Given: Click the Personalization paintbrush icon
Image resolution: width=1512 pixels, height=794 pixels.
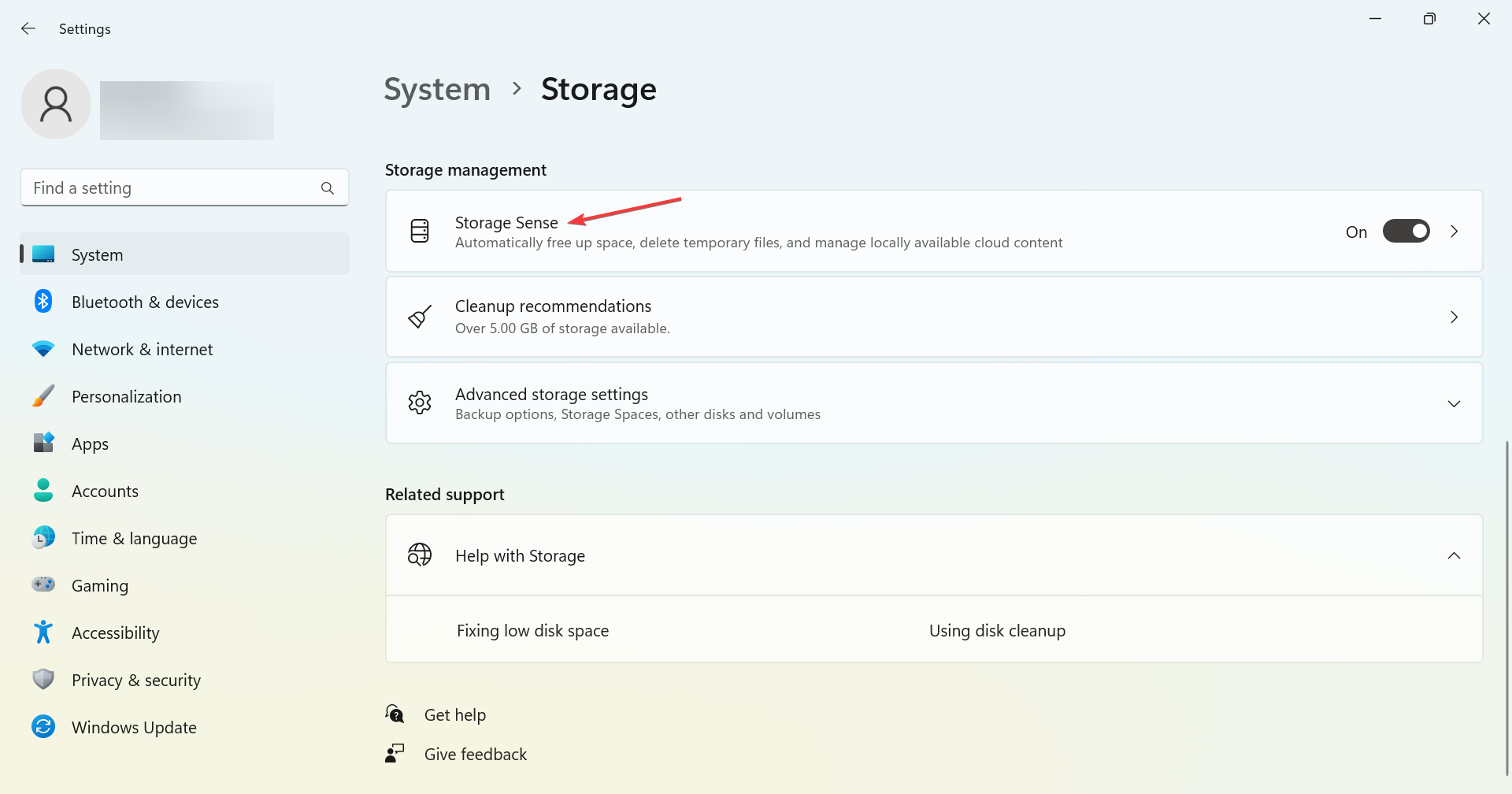Looking at the screenshot, I should pyautogui.click(x=43, y=396).
